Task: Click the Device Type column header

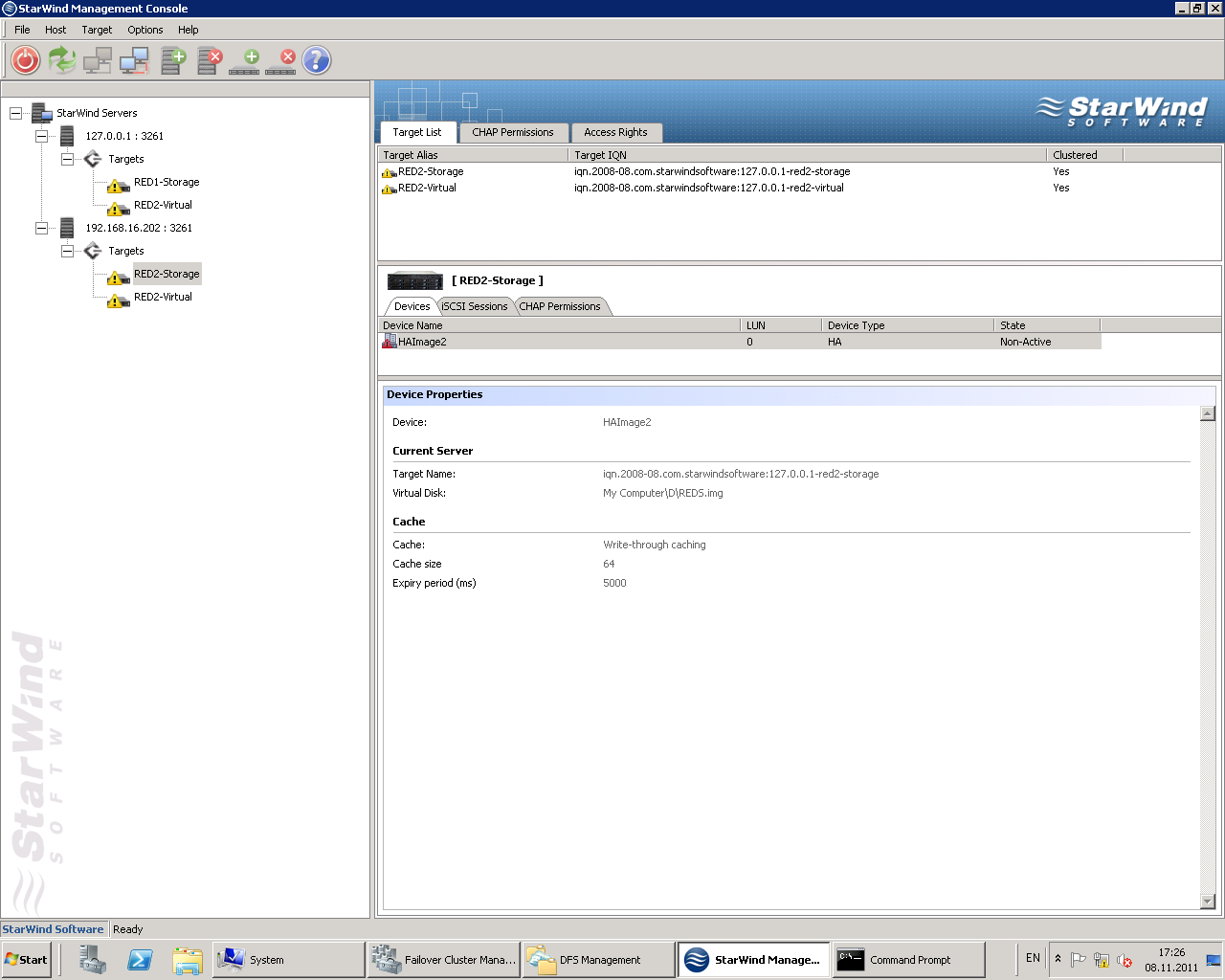Action: click(907, 325)
